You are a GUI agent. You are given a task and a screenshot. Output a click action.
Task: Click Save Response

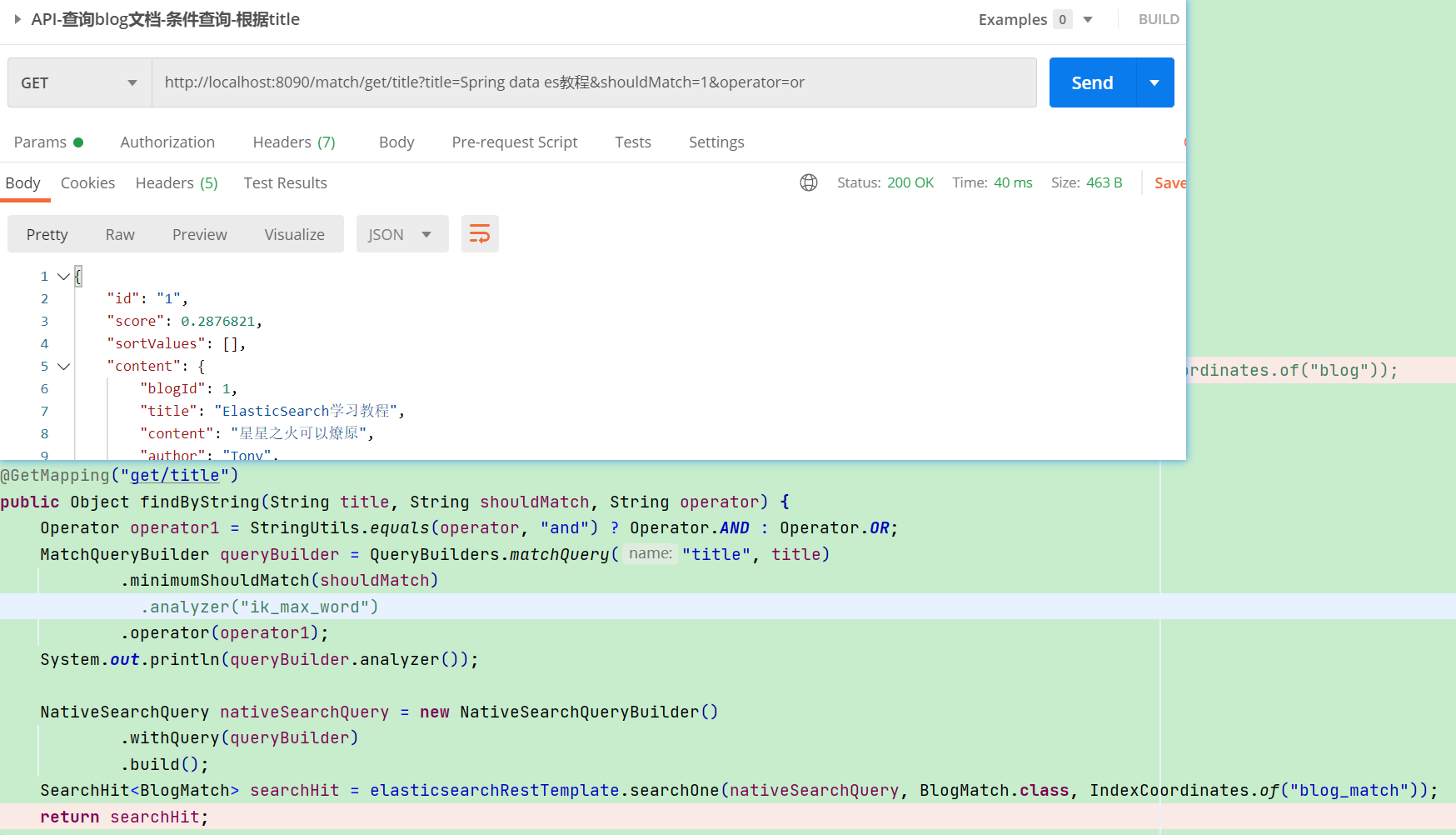[1169, 182]
